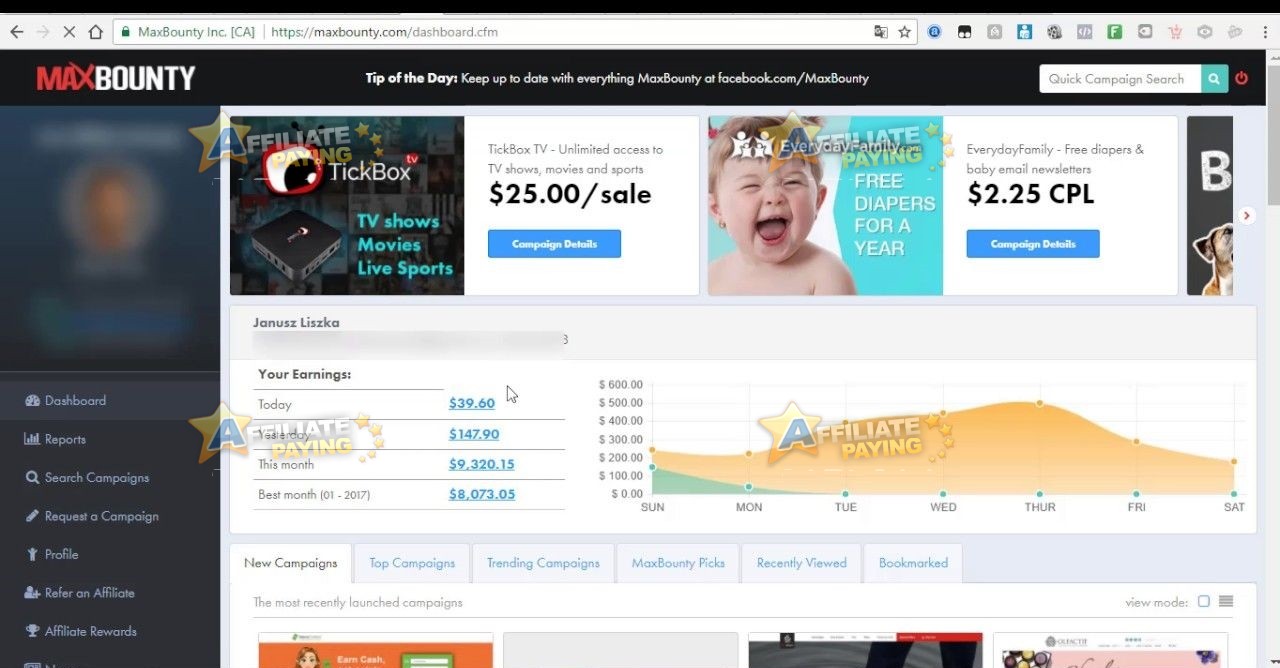Click the Profile person icon in sidebar
1280x668 pixels.
point(32,554)
